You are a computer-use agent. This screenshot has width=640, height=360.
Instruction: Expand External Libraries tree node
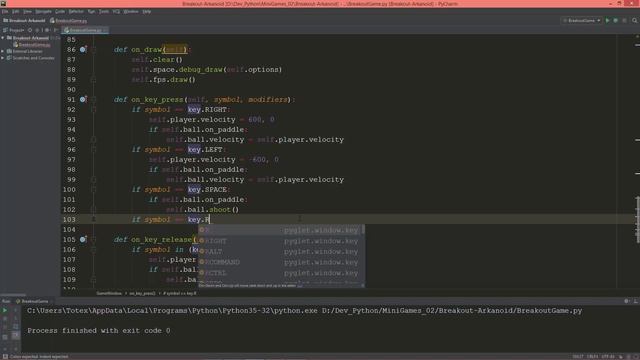3,51
